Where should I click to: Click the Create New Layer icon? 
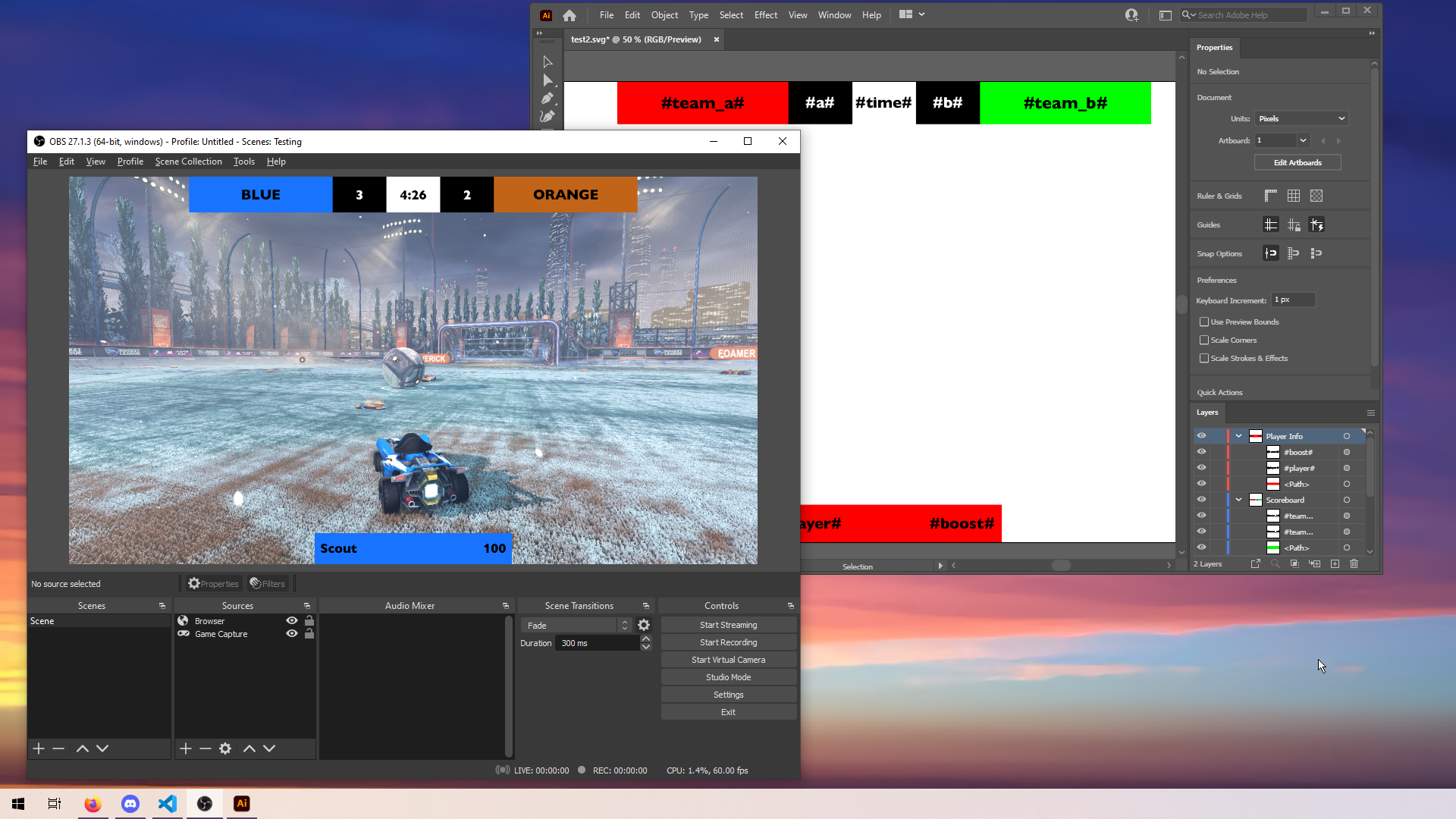point(1335,563)
